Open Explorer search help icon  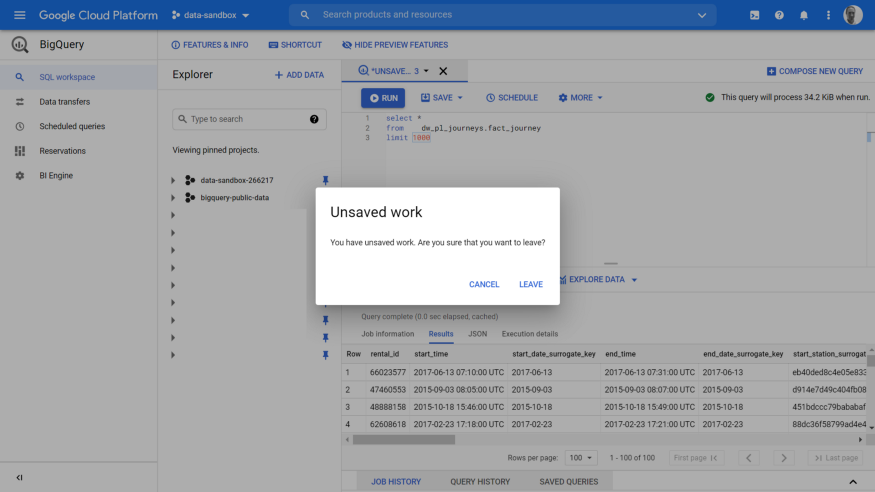314,119
